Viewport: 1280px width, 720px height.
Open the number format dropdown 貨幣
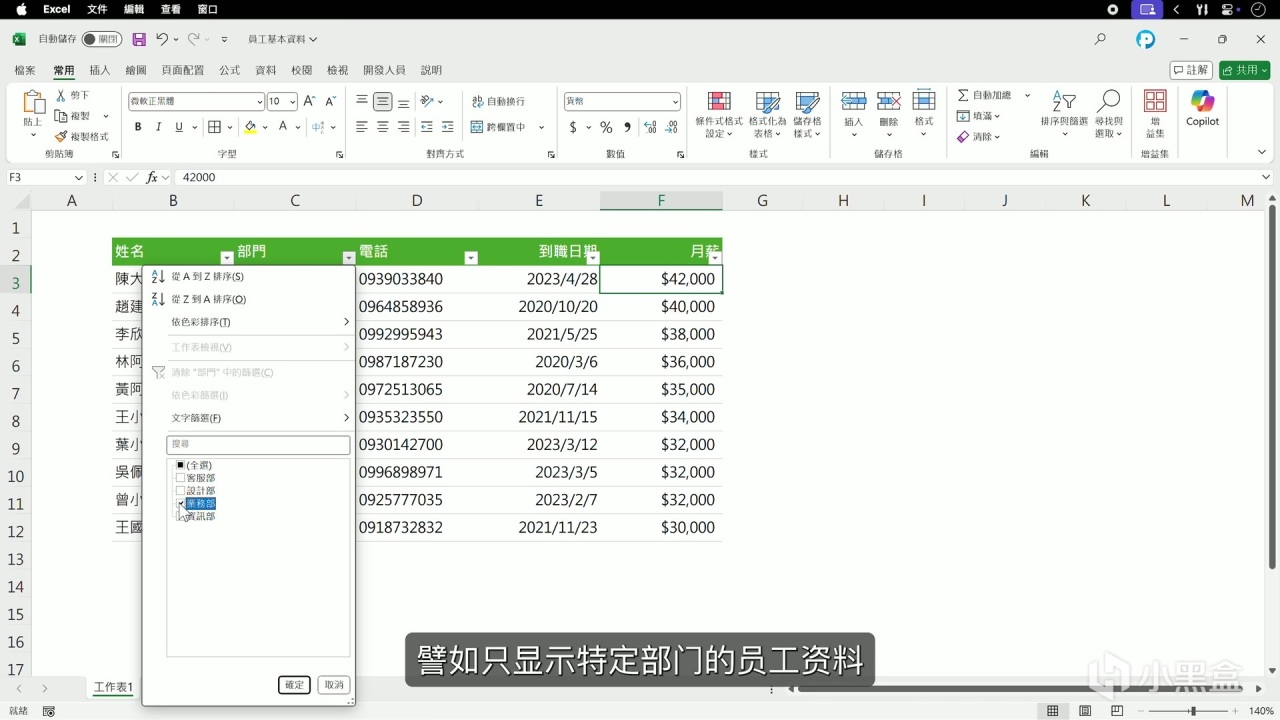[675, 101]
